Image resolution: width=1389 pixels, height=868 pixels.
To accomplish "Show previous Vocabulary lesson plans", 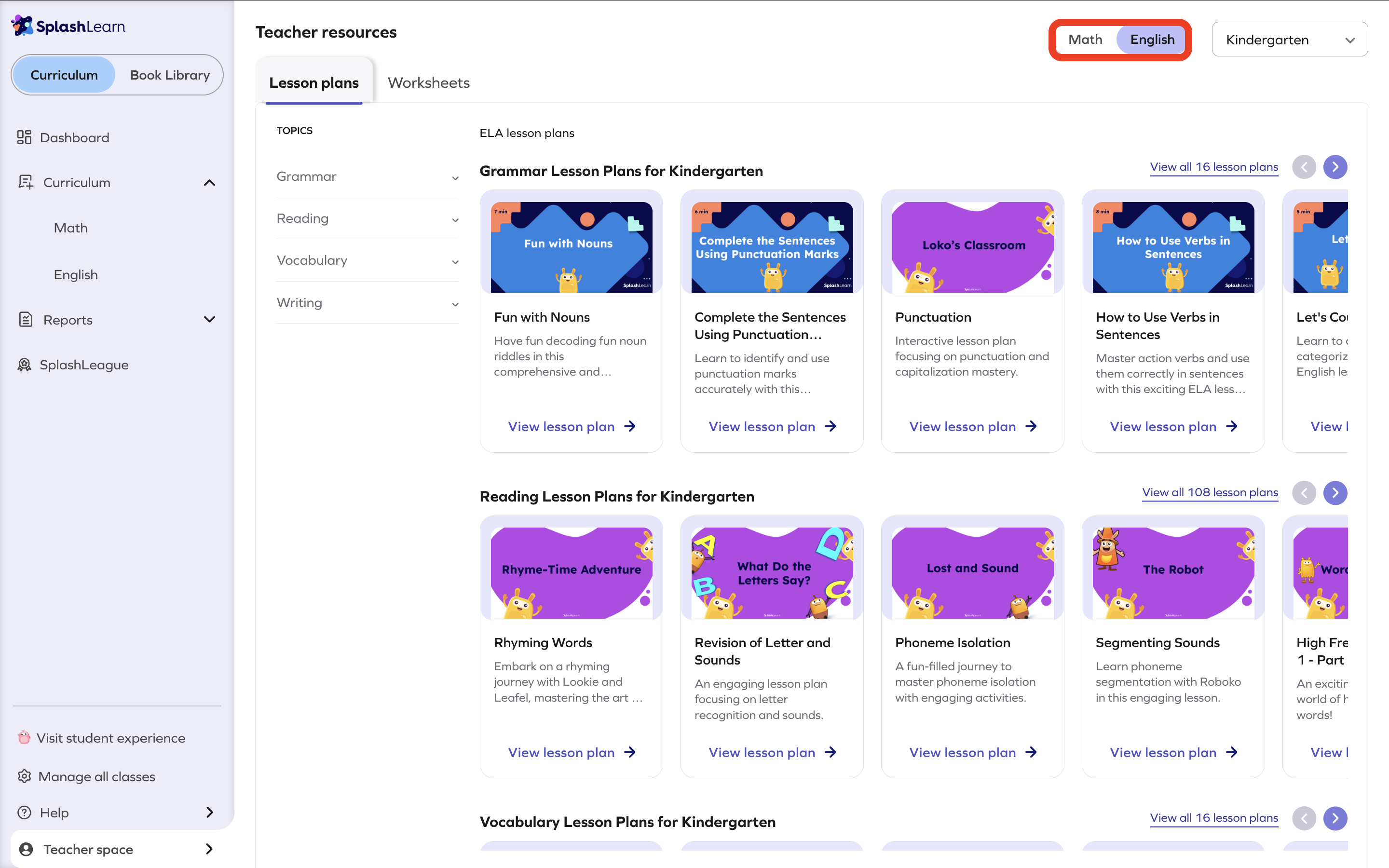I will 1304,818.
